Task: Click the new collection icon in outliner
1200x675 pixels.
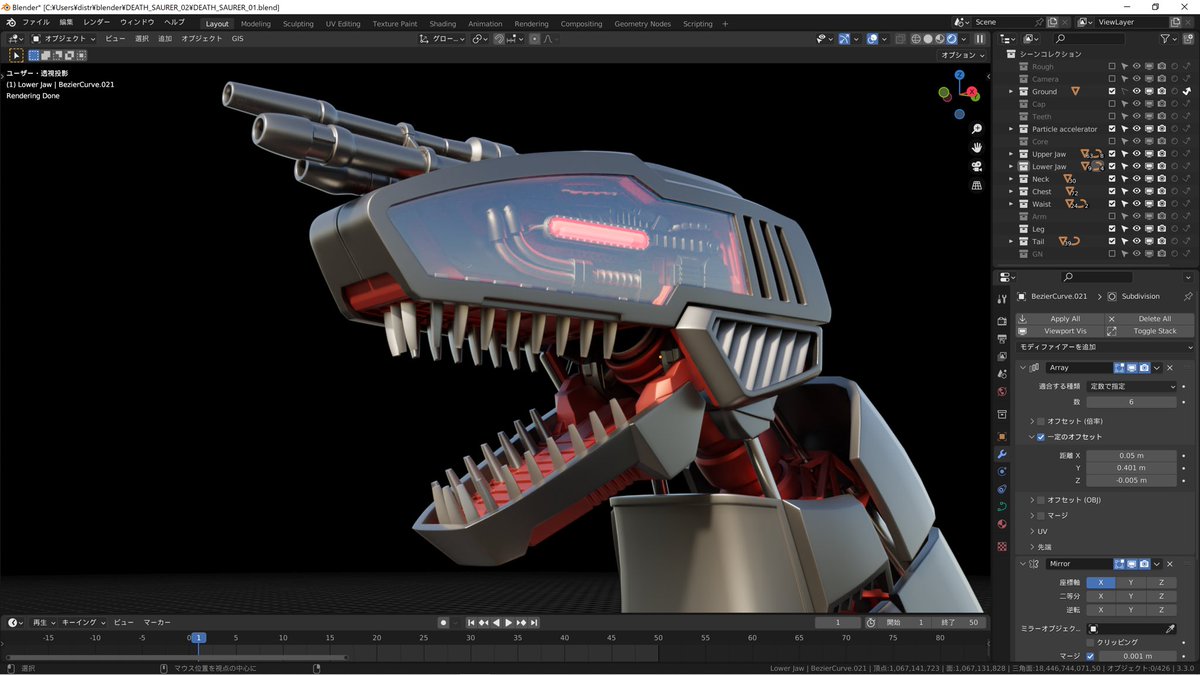Action: (1188, 39)
